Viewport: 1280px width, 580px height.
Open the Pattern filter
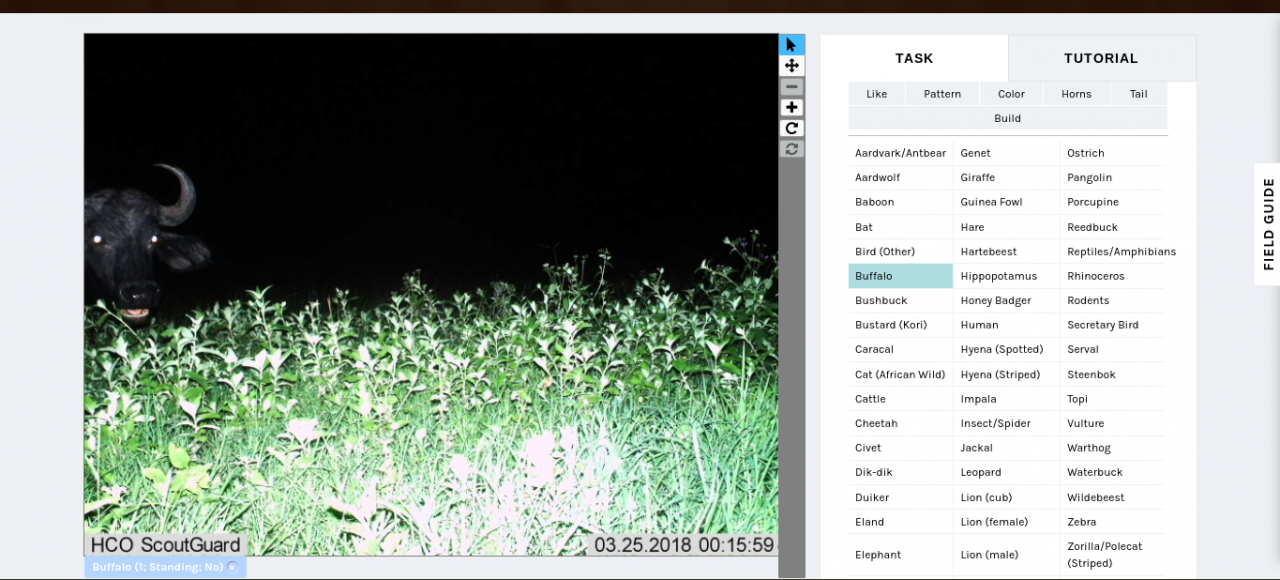942,94
